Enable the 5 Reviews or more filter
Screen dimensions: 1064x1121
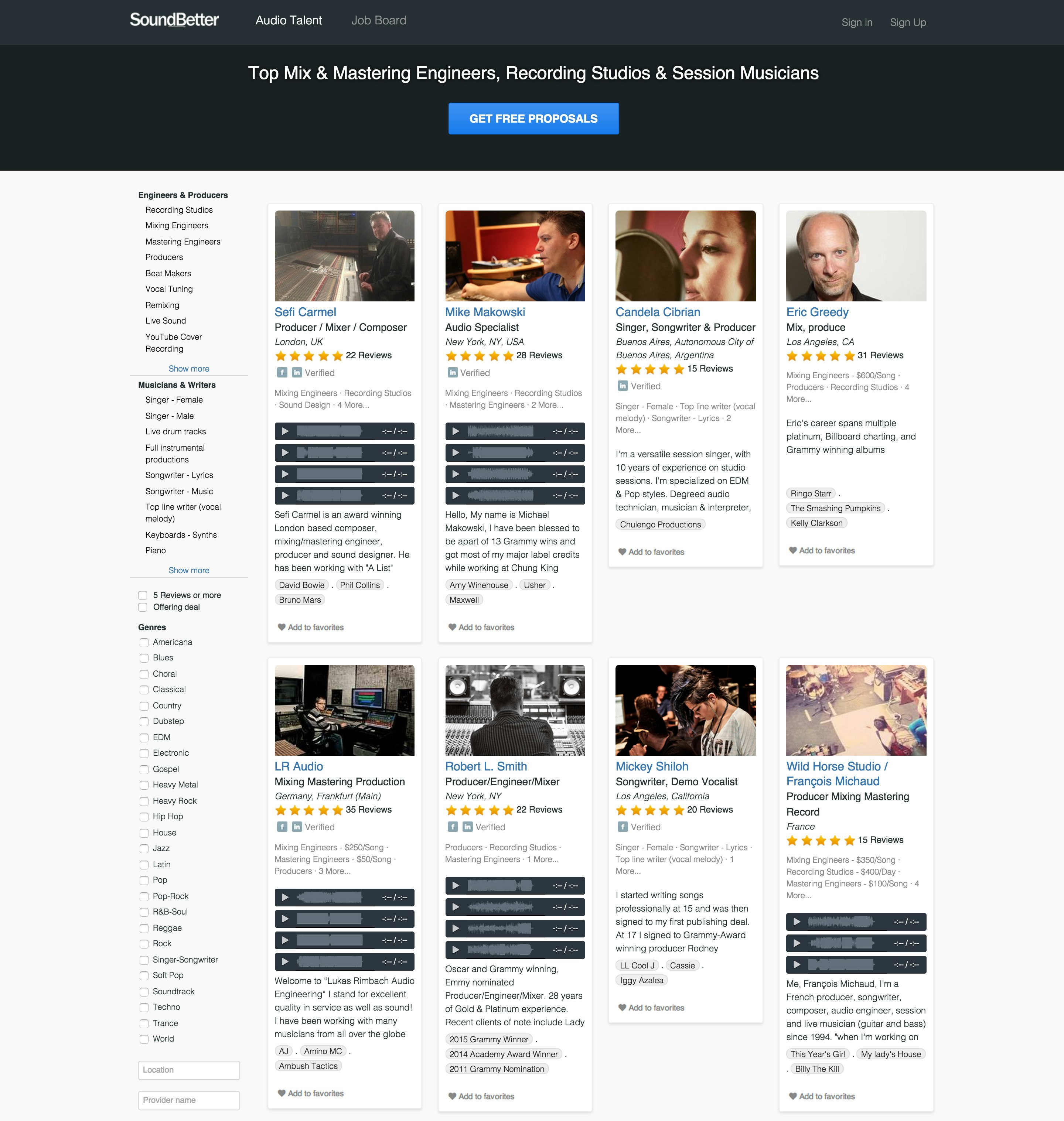tap(143, 595)
